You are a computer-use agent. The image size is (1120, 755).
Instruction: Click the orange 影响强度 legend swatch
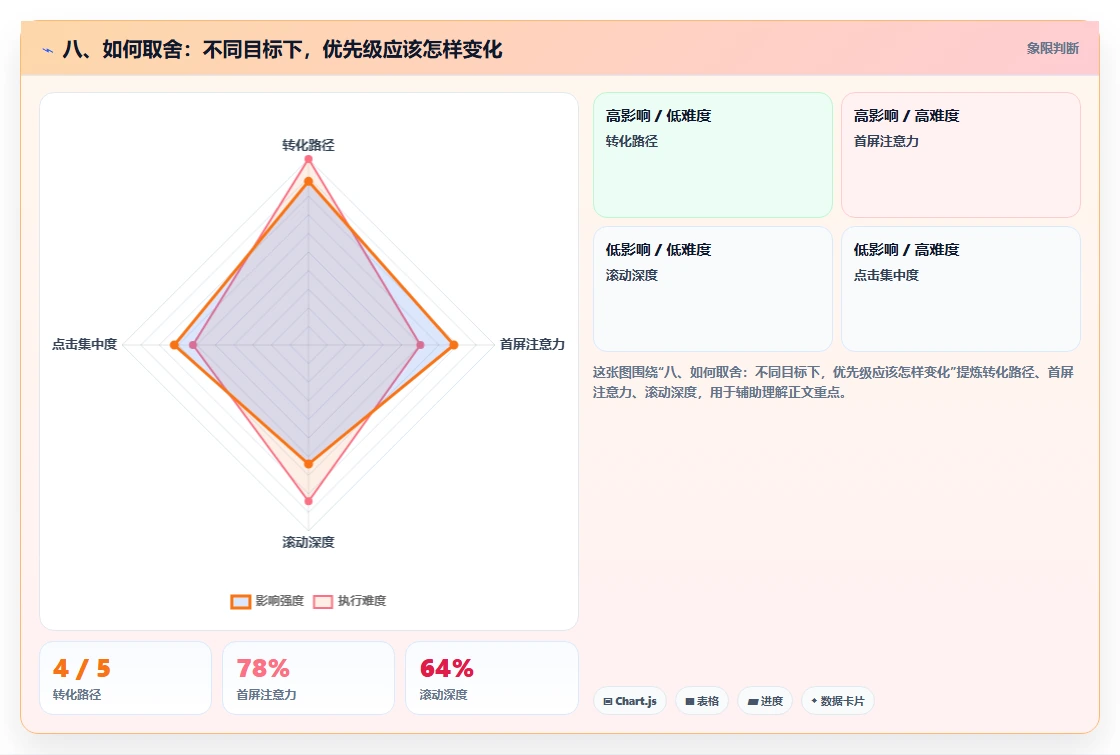pyautogui.click(x=241, y=601)
